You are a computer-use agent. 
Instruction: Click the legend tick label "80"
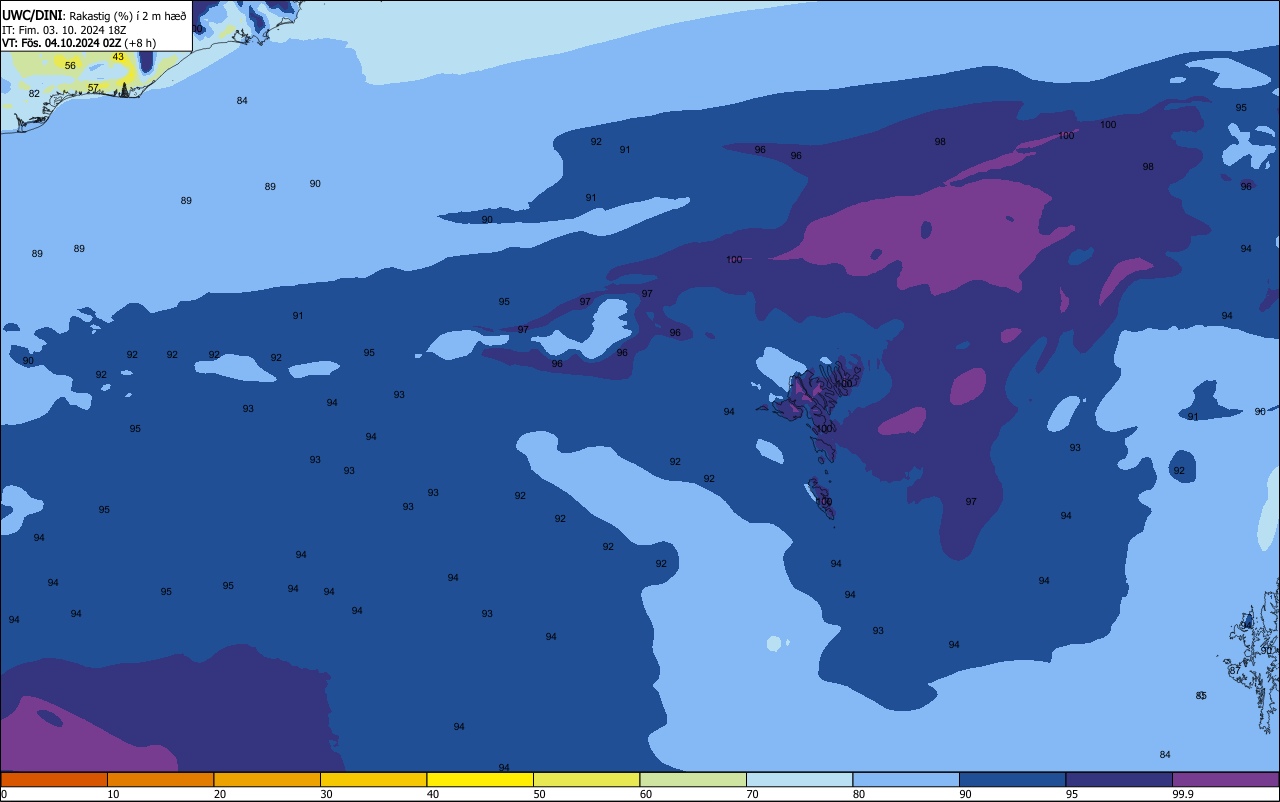point(859,794)
